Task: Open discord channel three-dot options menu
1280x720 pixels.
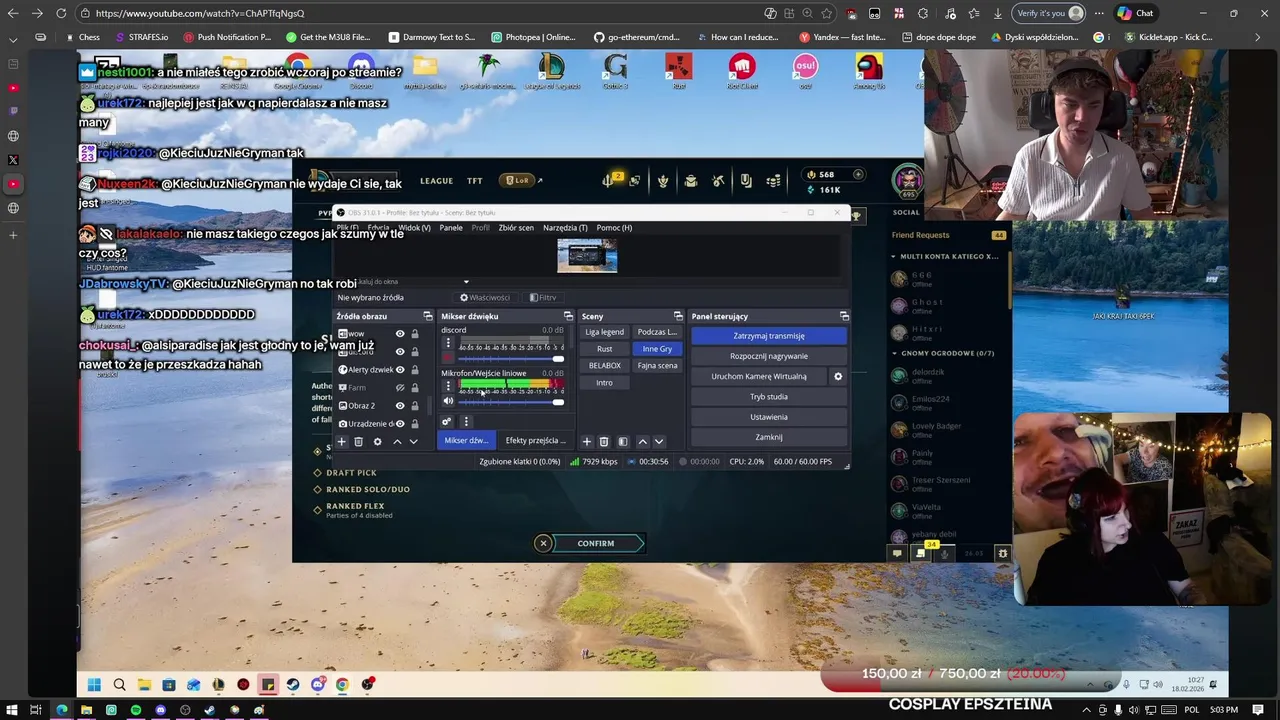Action: pos(448,343)
